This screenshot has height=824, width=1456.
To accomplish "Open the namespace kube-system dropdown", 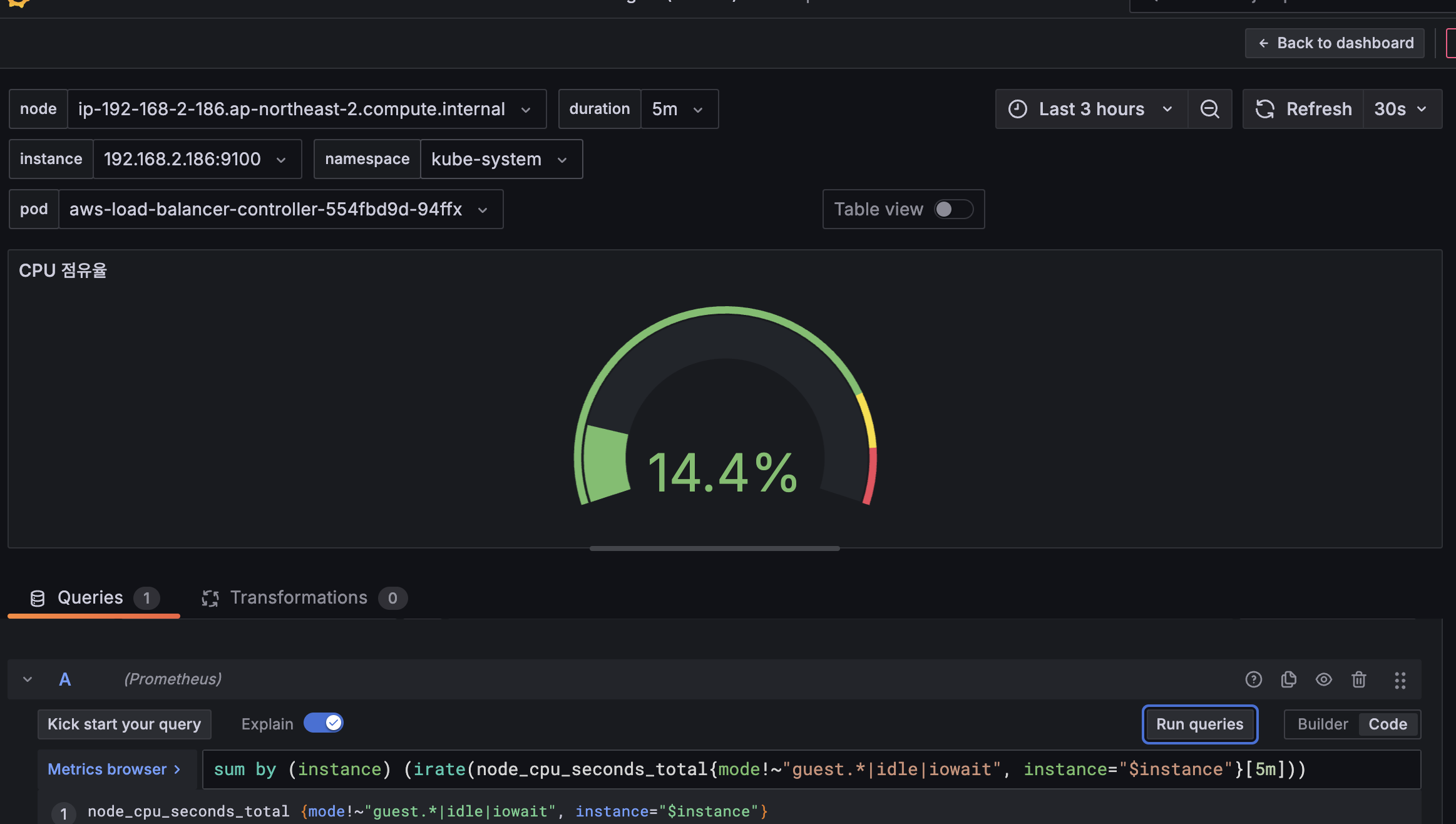I will (x=500, y=159).
